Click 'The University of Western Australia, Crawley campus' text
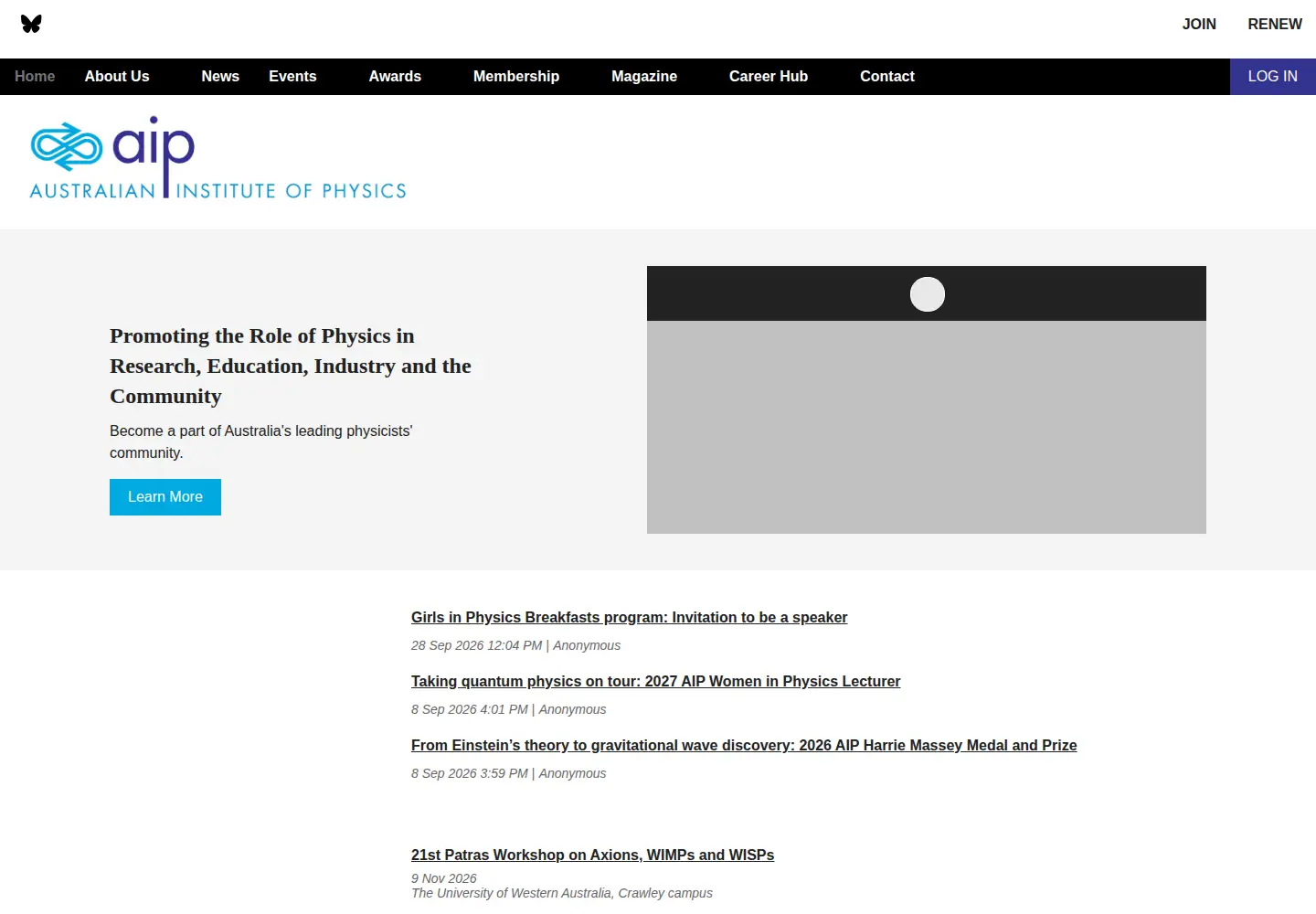Screen dimensions: 1316x914 click(562, 893)
